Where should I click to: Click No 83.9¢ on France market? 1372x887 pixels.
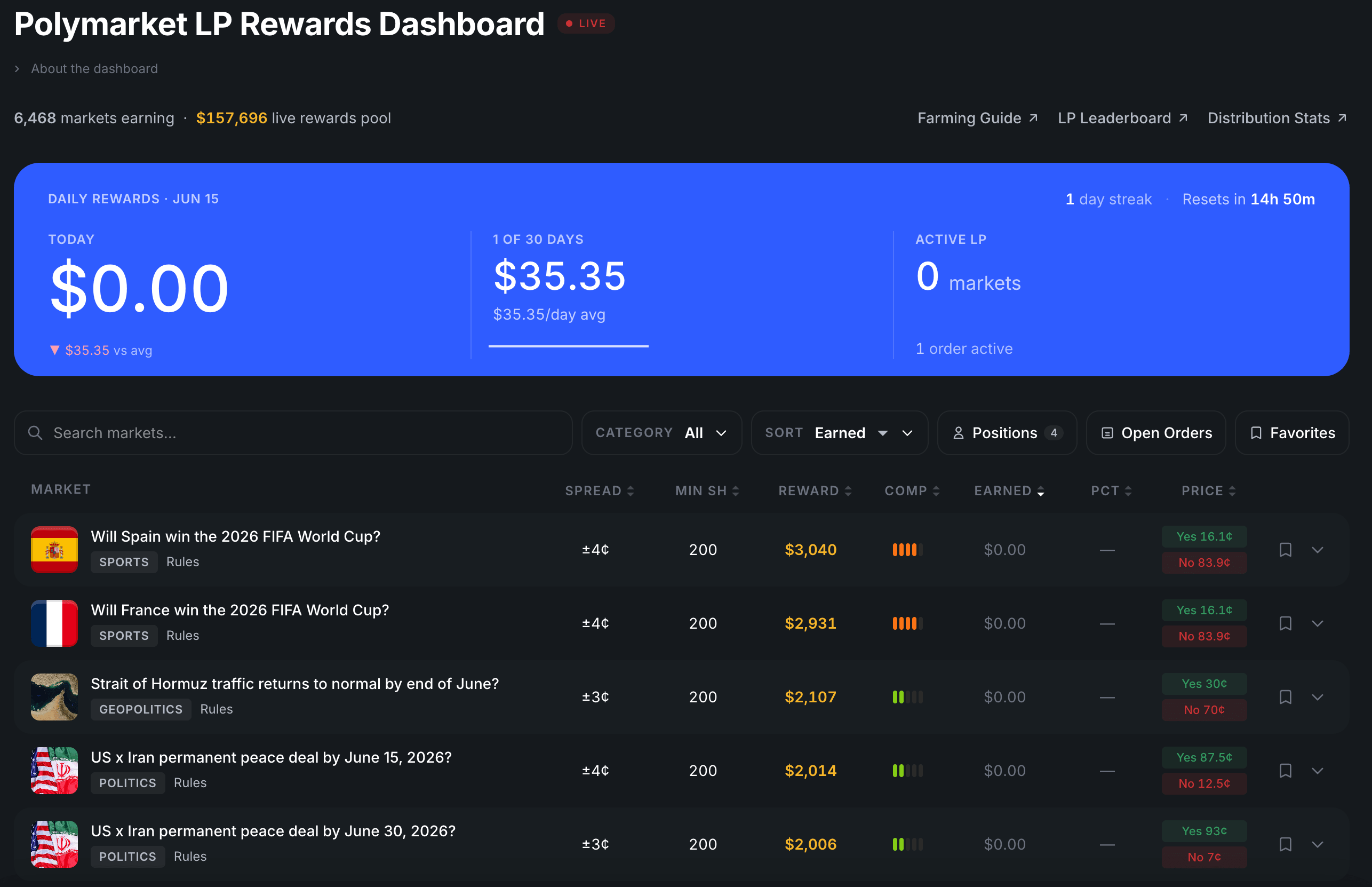click(1204, 637)
